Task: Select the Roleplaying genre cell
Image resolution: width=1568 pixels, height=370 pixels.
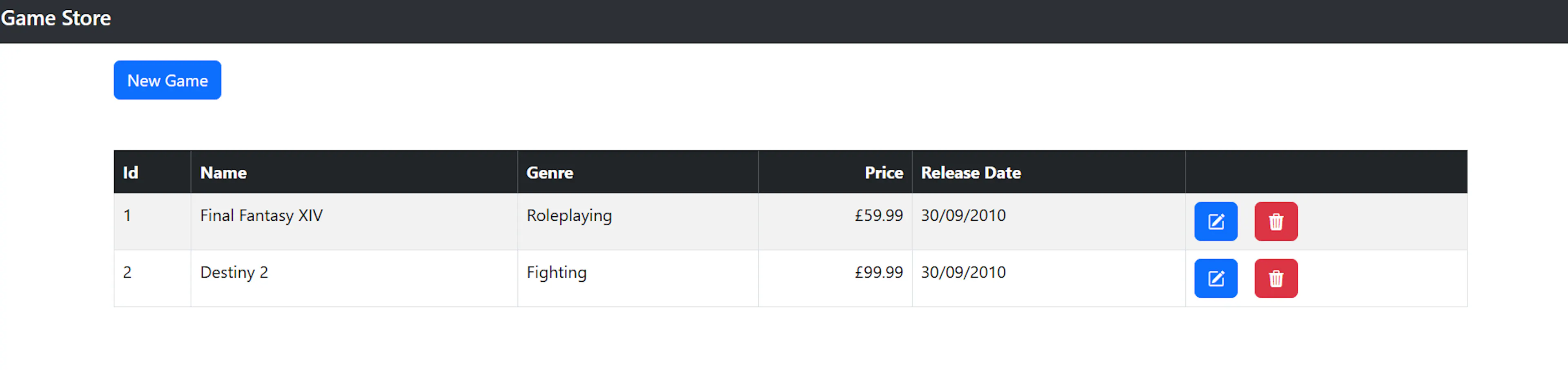Action: tap(568, 215)
